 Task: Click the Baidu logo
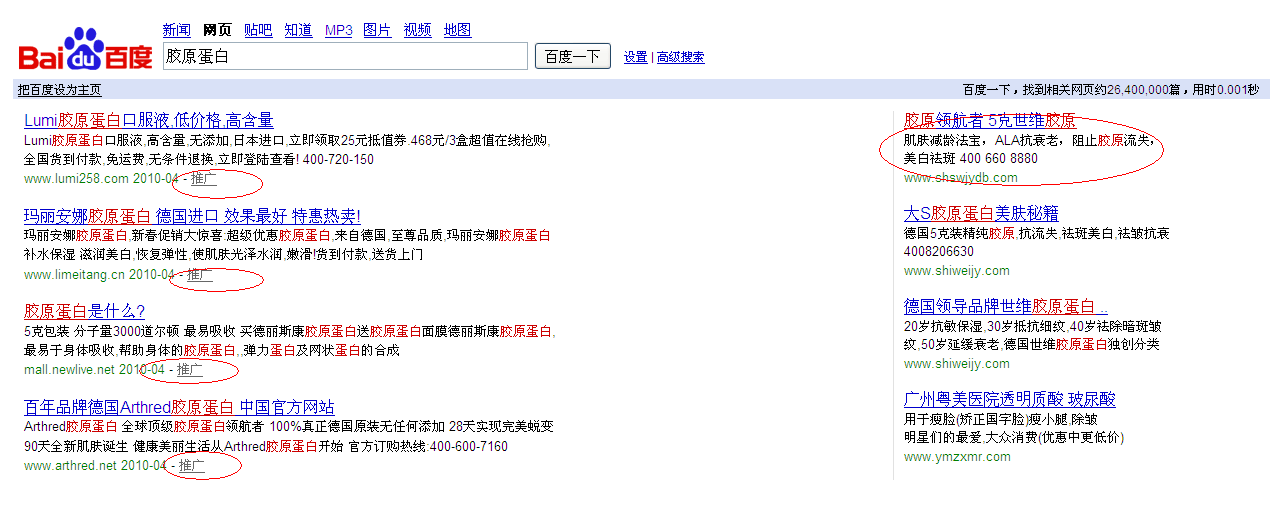tap(85, 51)
